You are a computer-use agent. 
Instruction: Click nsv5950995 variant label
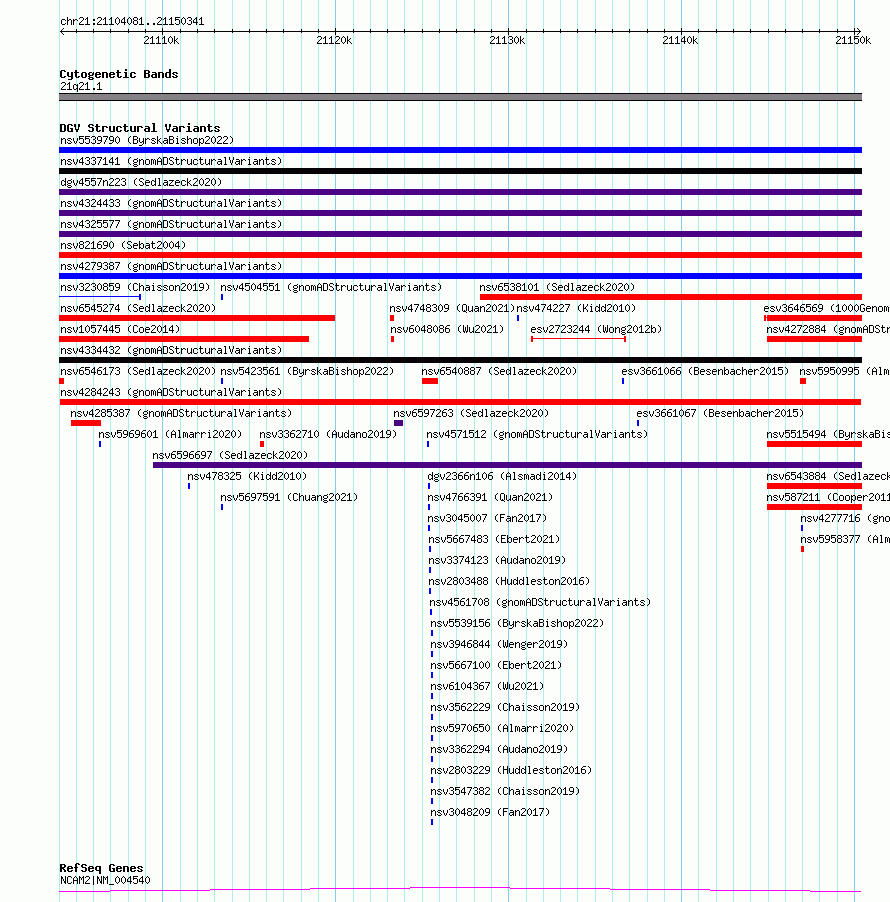pyautogui.click(x=844, y=372)
